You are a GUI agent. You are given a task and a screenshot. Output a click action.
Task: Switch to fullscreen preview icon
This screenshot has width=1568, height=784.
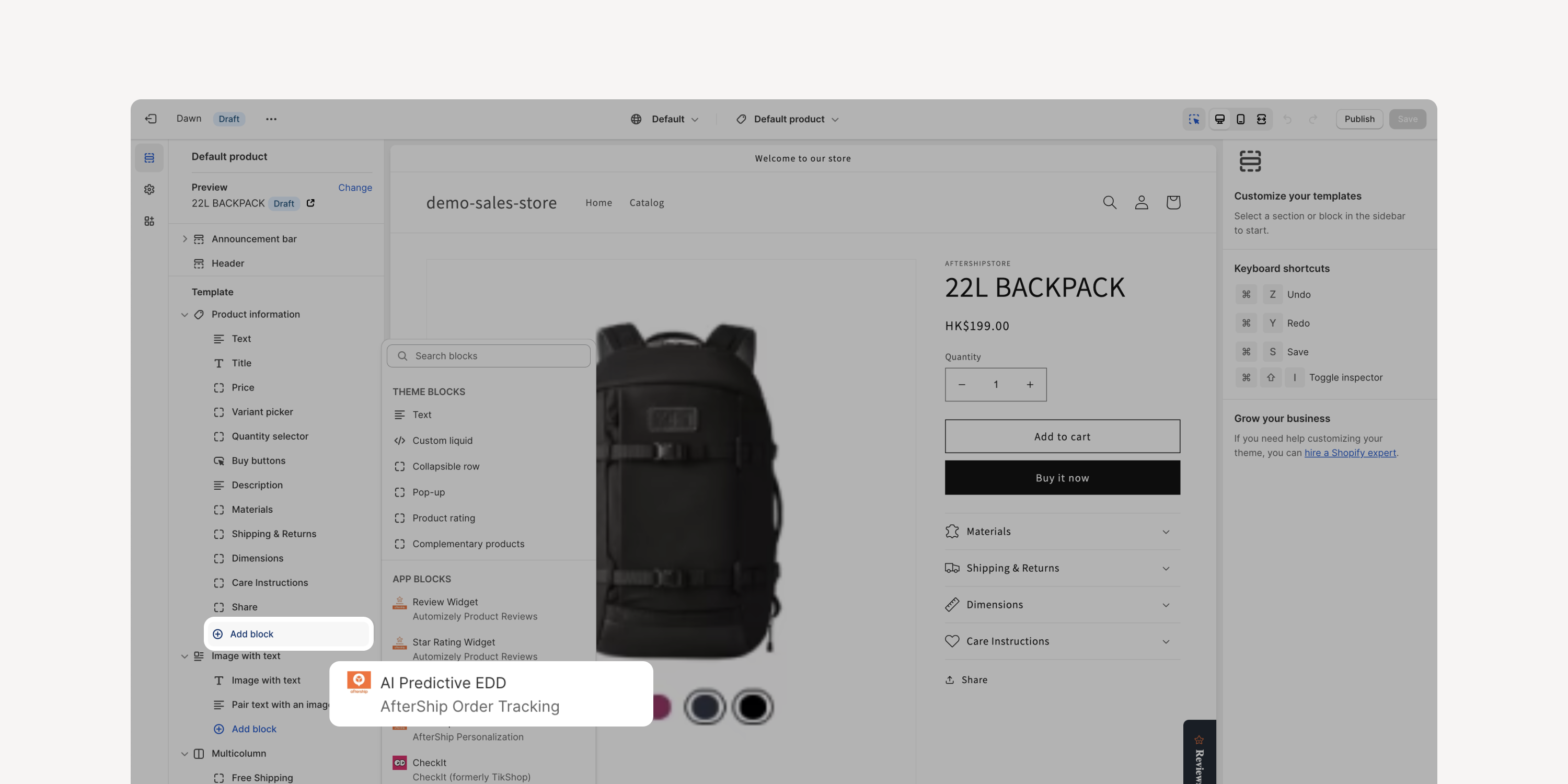1261,119
